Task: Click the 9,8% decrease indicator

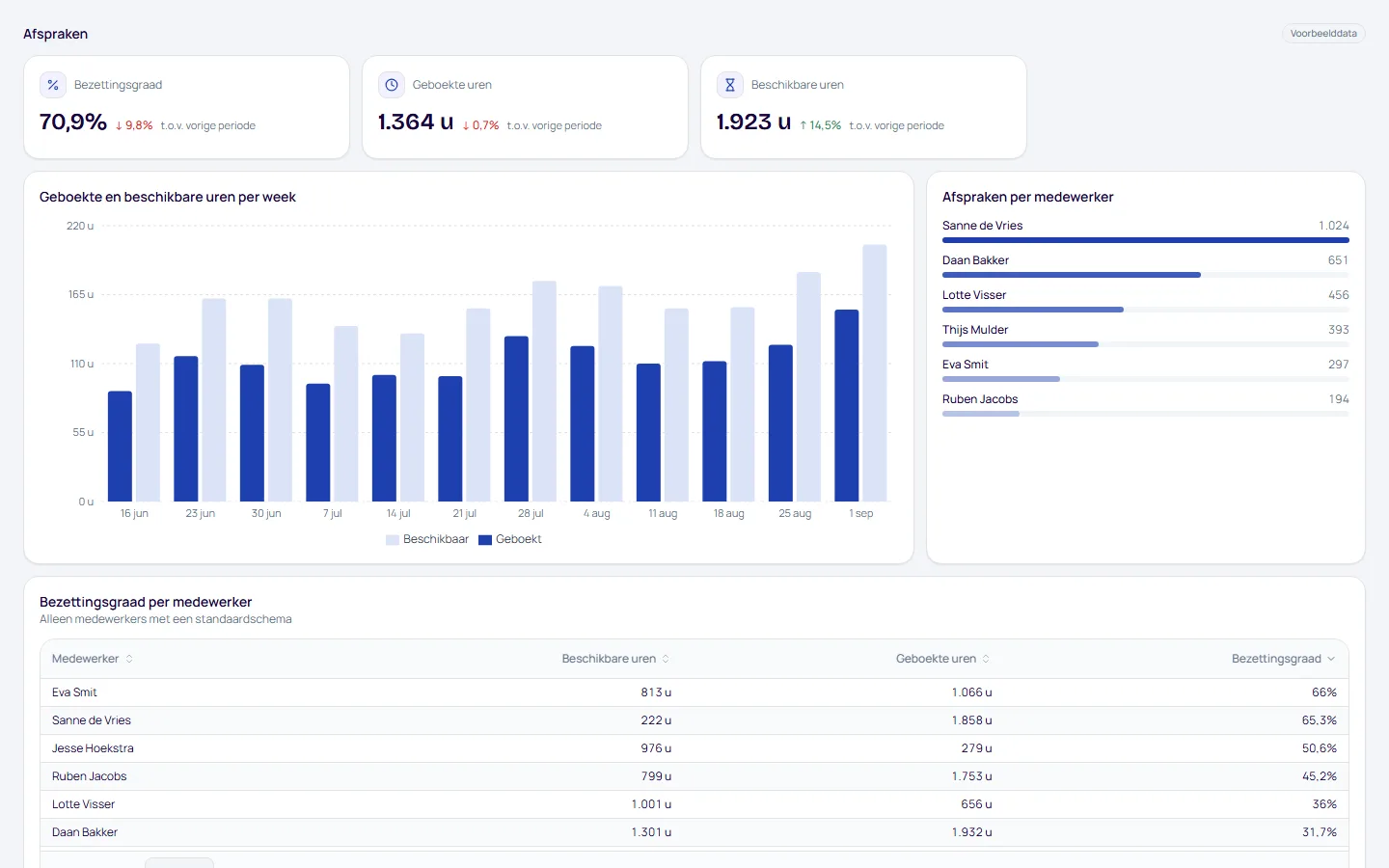Action: click(x=134, y=125)
